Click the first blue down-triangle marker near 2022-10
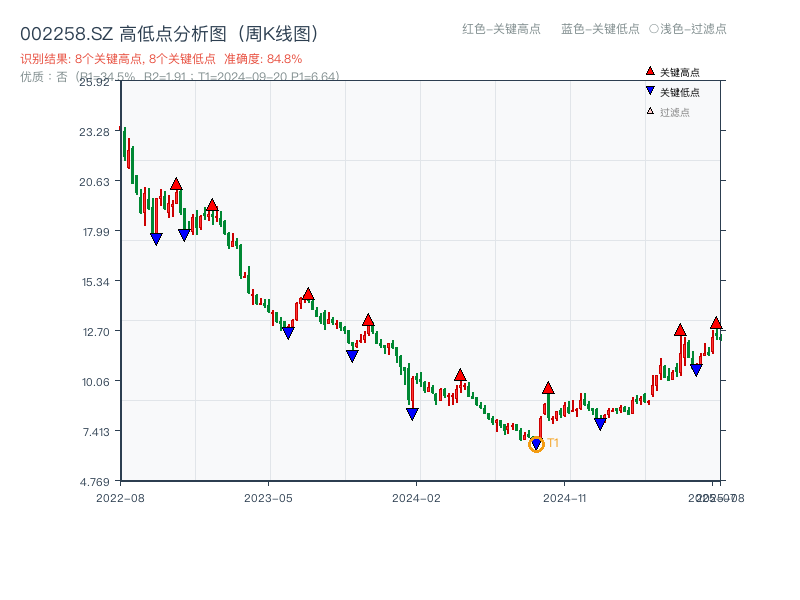Screen dimensions: 800x600 click(157, 237)
